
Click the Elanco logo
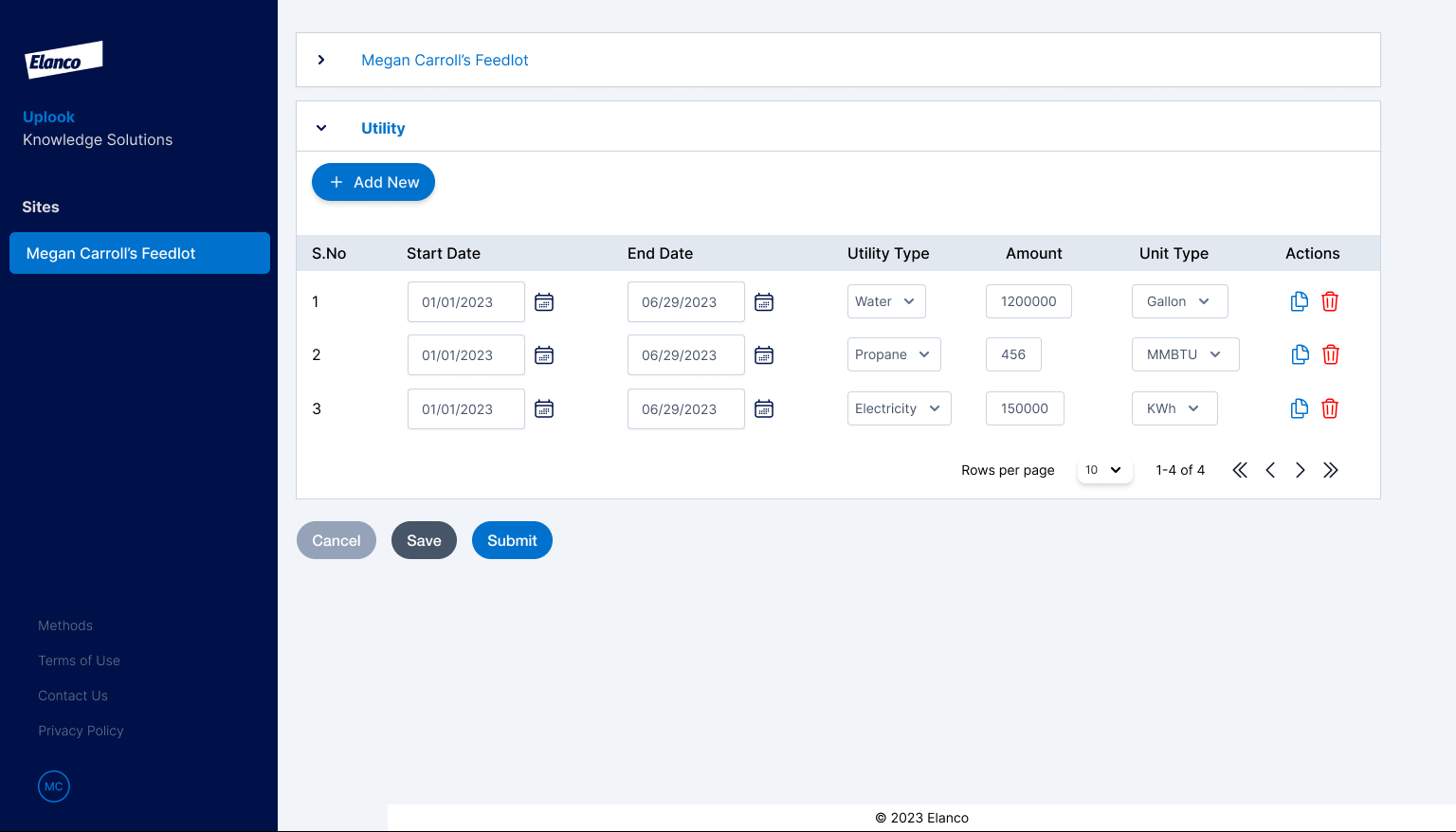click(x=64, y=60)
